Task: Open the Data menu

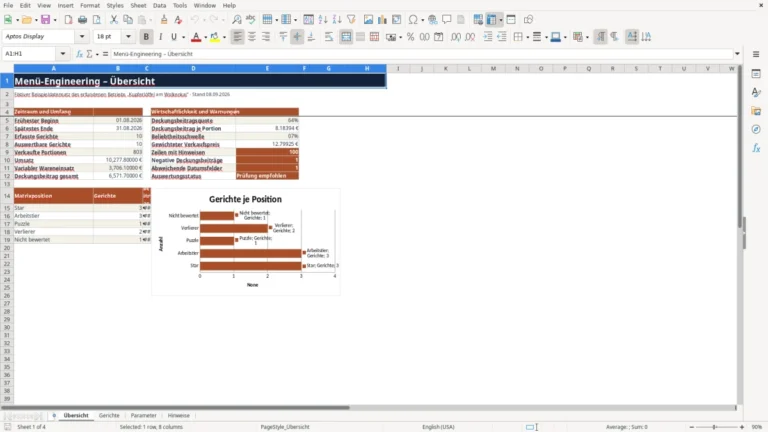Action: tap(159, 5)
